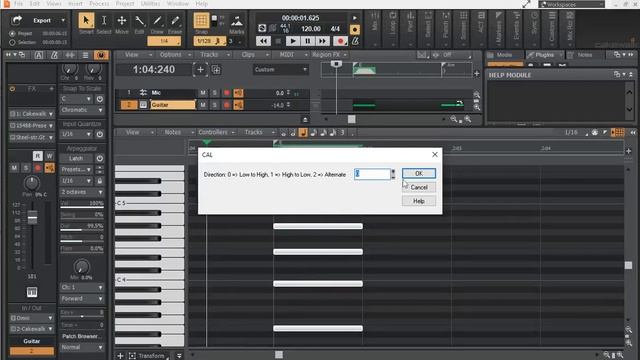640x360 pixels.
Task: Open the Patch Browser button
Action: click(x=82, y=336)
